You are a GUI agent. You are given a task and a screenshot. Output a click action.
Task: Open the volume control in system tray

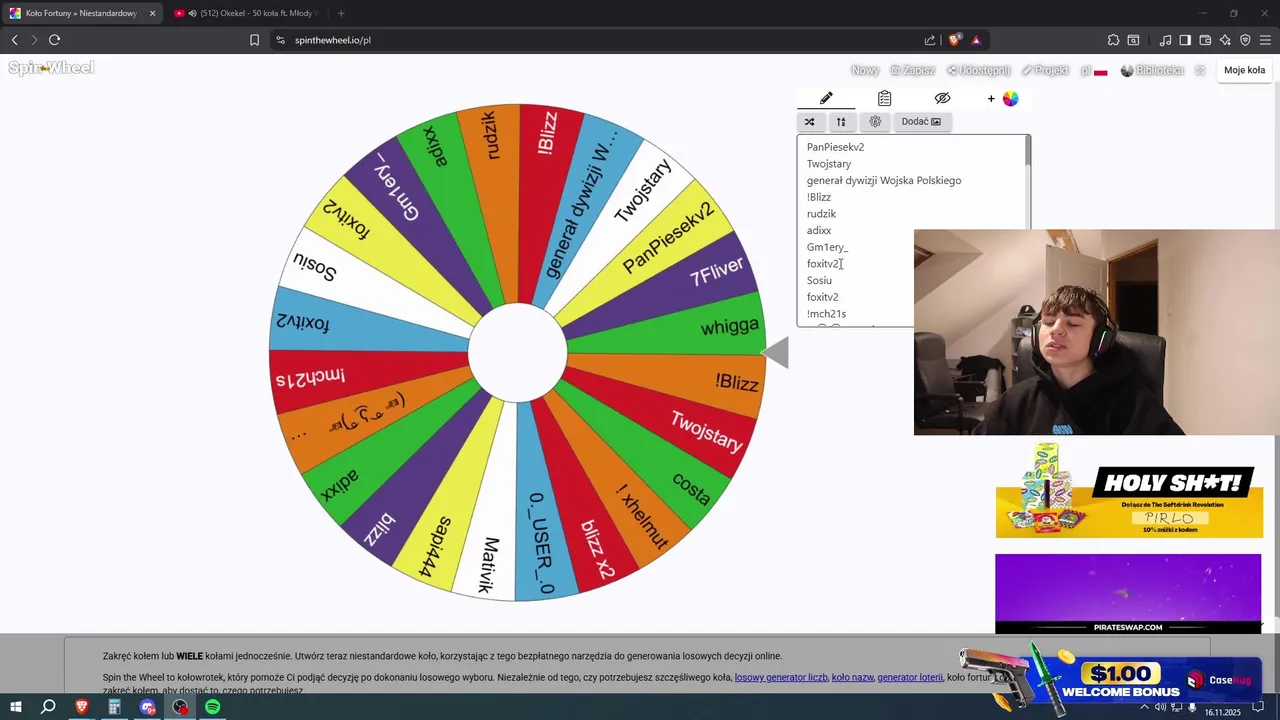(x=1160, y=707)
